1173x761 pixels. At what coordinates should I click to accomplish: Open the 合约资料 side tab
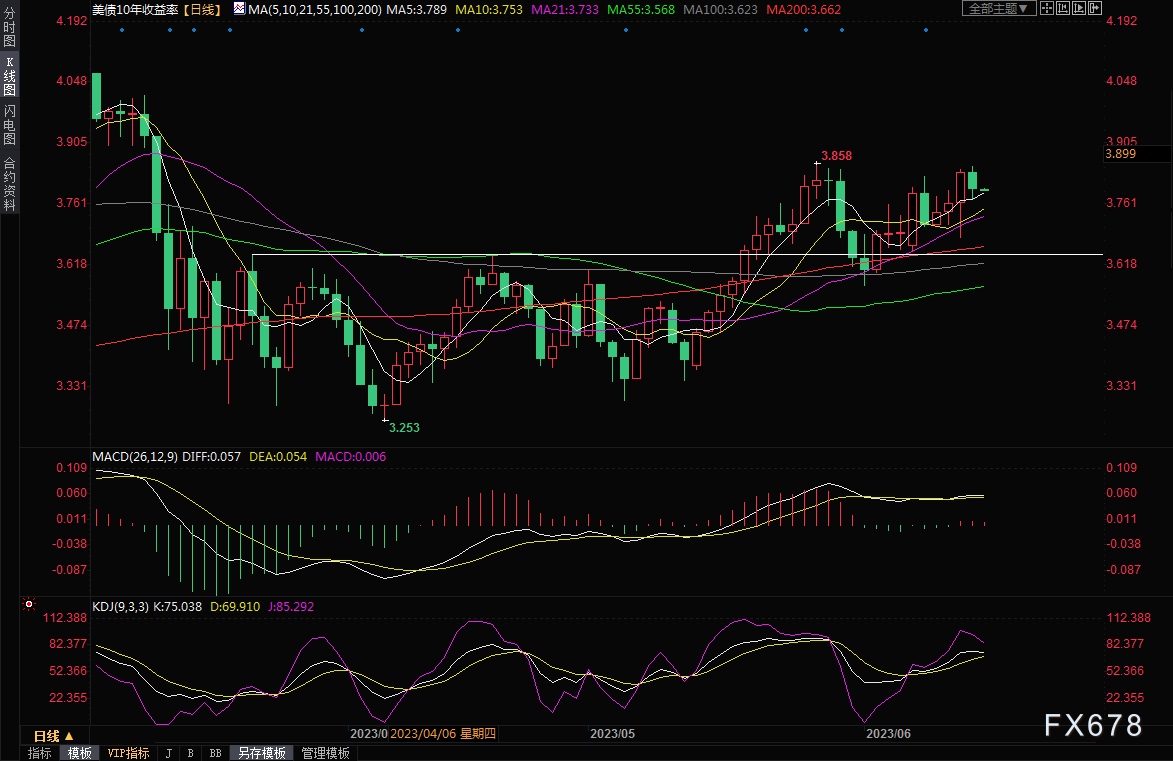pos(10,184)
